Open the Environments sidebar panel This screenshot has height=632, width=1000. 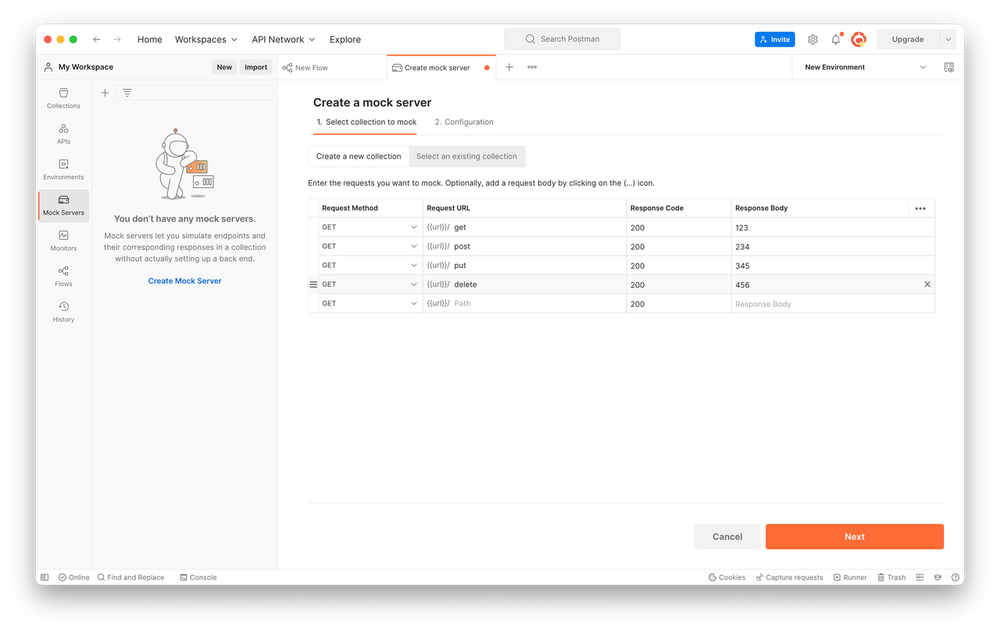63,170
